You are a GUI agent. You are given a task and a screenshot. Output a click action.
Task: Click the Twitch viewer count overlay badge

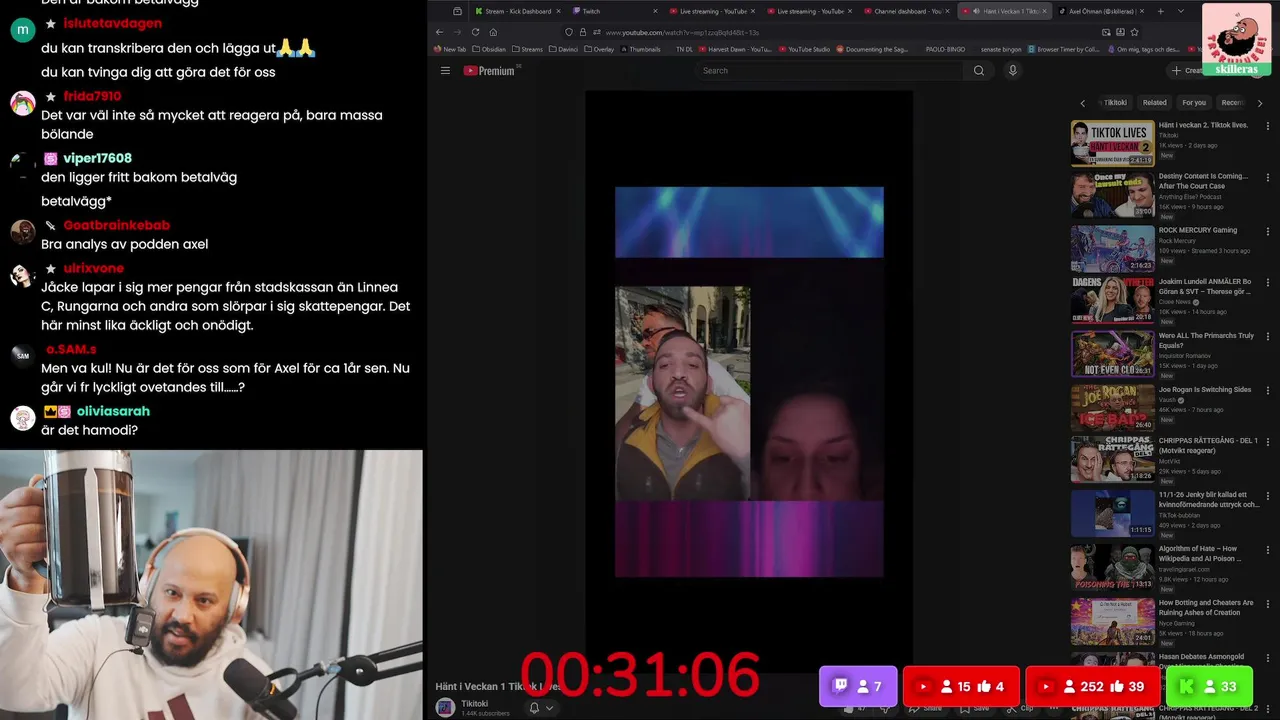pos(858,686)
